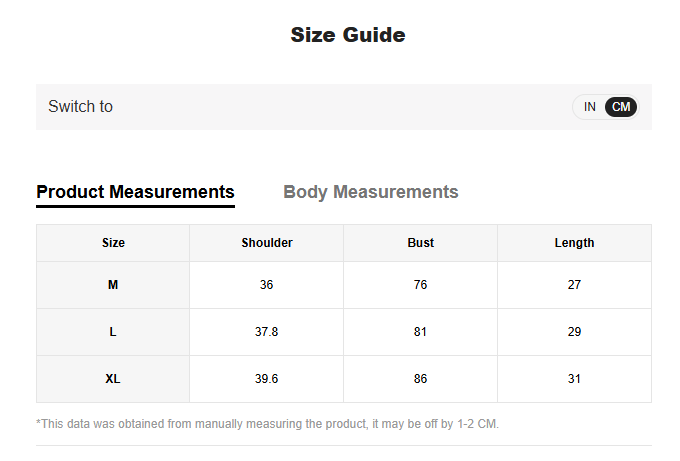
Task: Select the CM unit option
Action: pos(621,107)
